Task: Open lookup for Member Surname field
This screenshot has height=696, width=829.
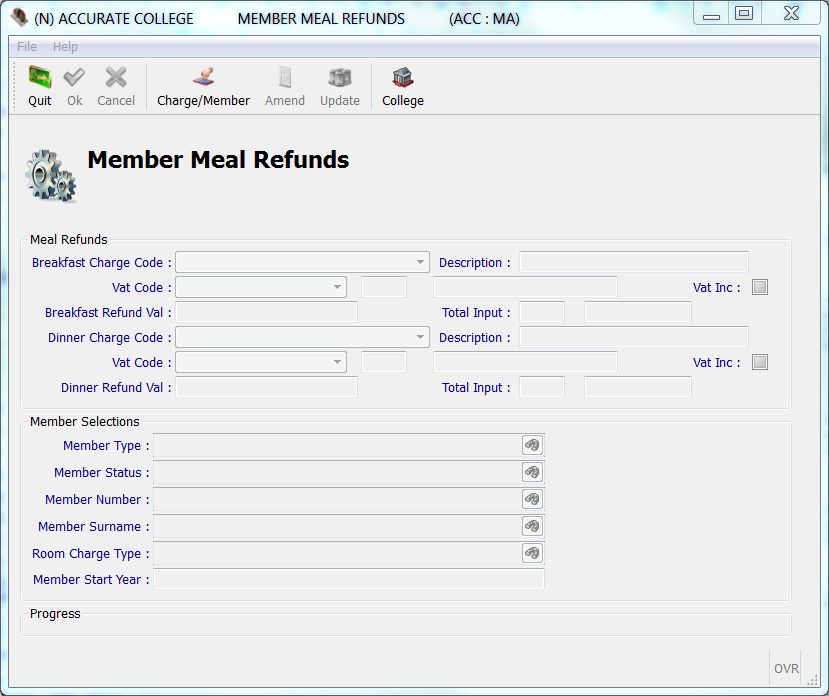Action: (x=532, y=526)
